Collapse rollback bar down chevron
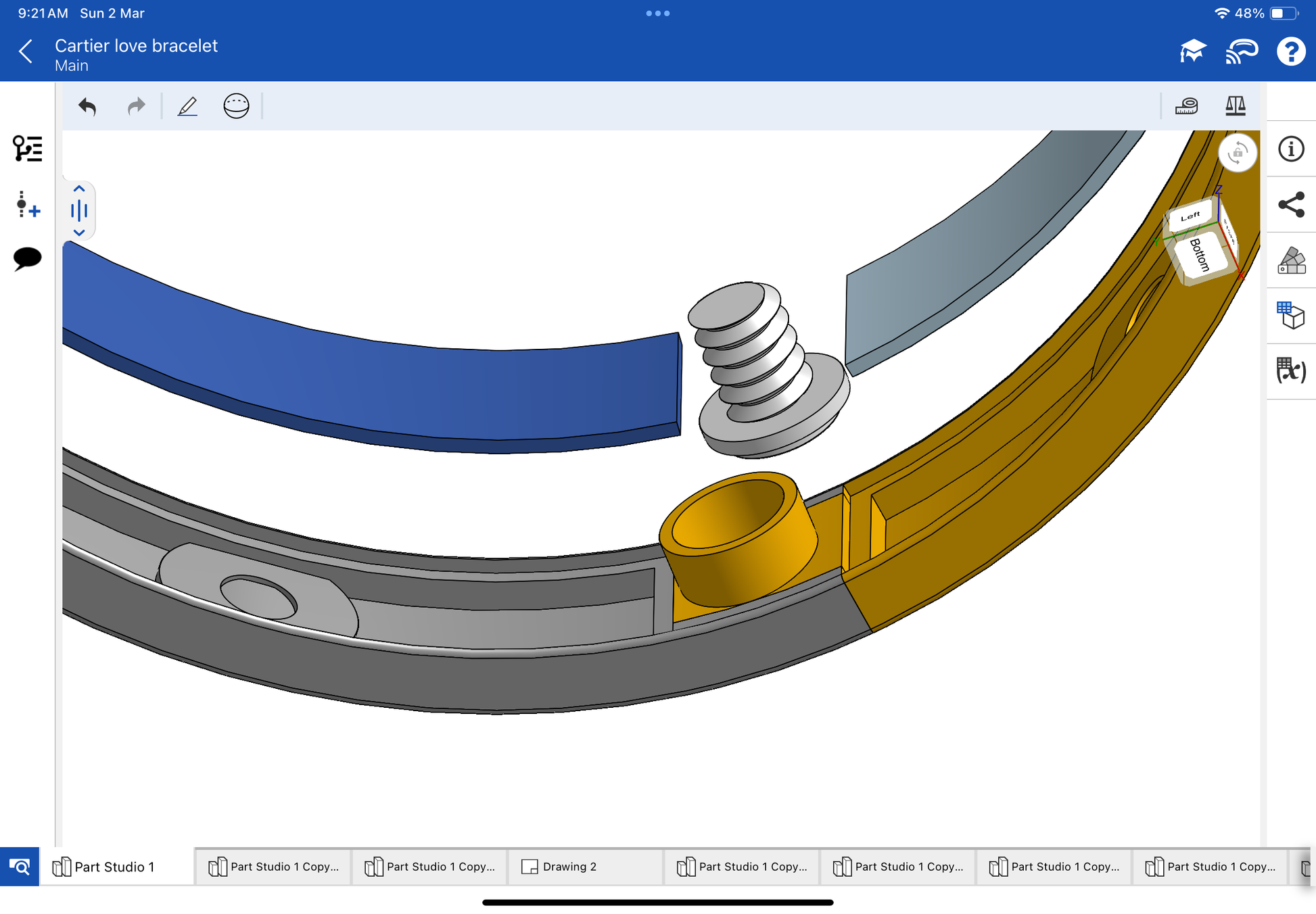Screen dimensions: 1316x914 click(x=79, y=233)
